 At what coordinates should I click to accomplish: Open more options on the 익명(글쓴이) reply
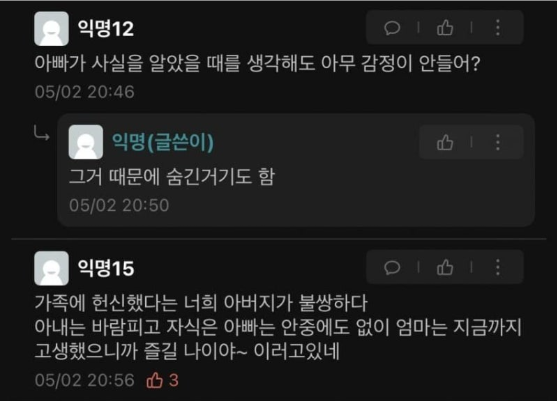[498, 142]
